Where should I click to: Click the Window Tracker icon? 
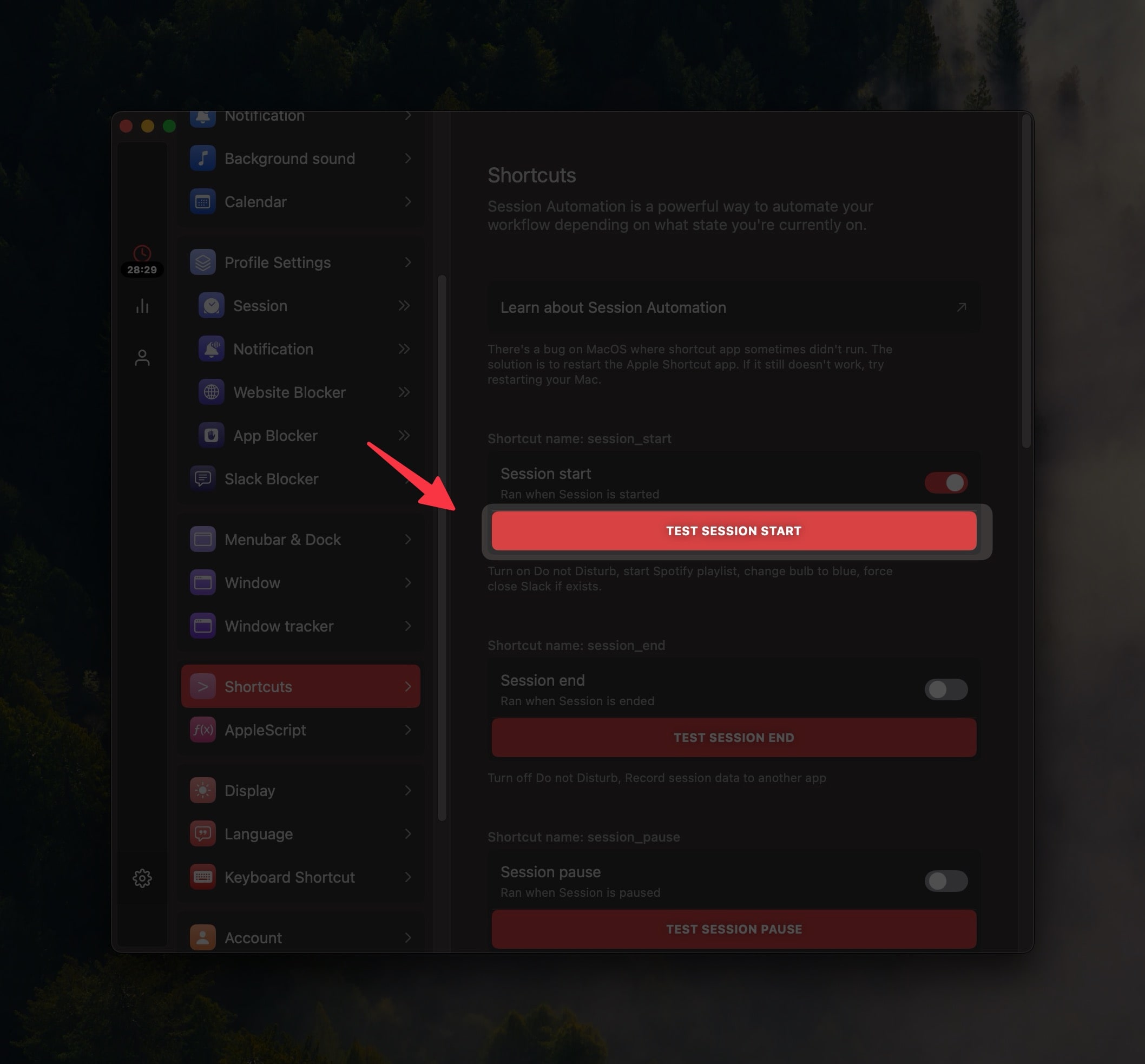(x=203, y=625)
